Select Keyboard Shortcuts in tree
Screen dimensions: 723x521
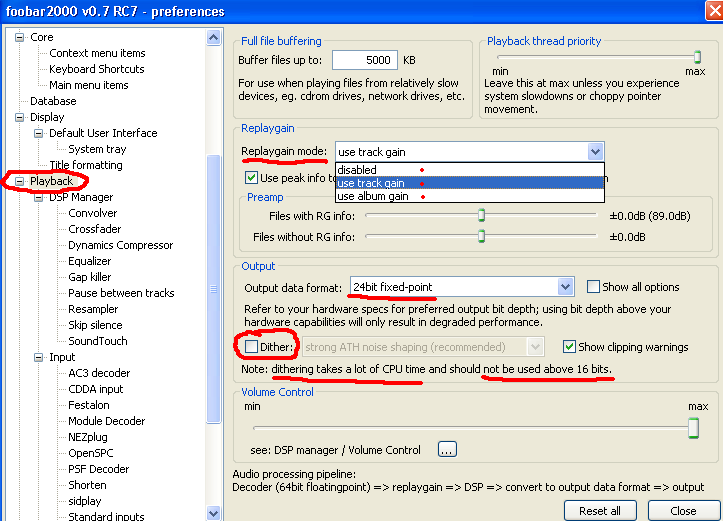pos(97,69)
